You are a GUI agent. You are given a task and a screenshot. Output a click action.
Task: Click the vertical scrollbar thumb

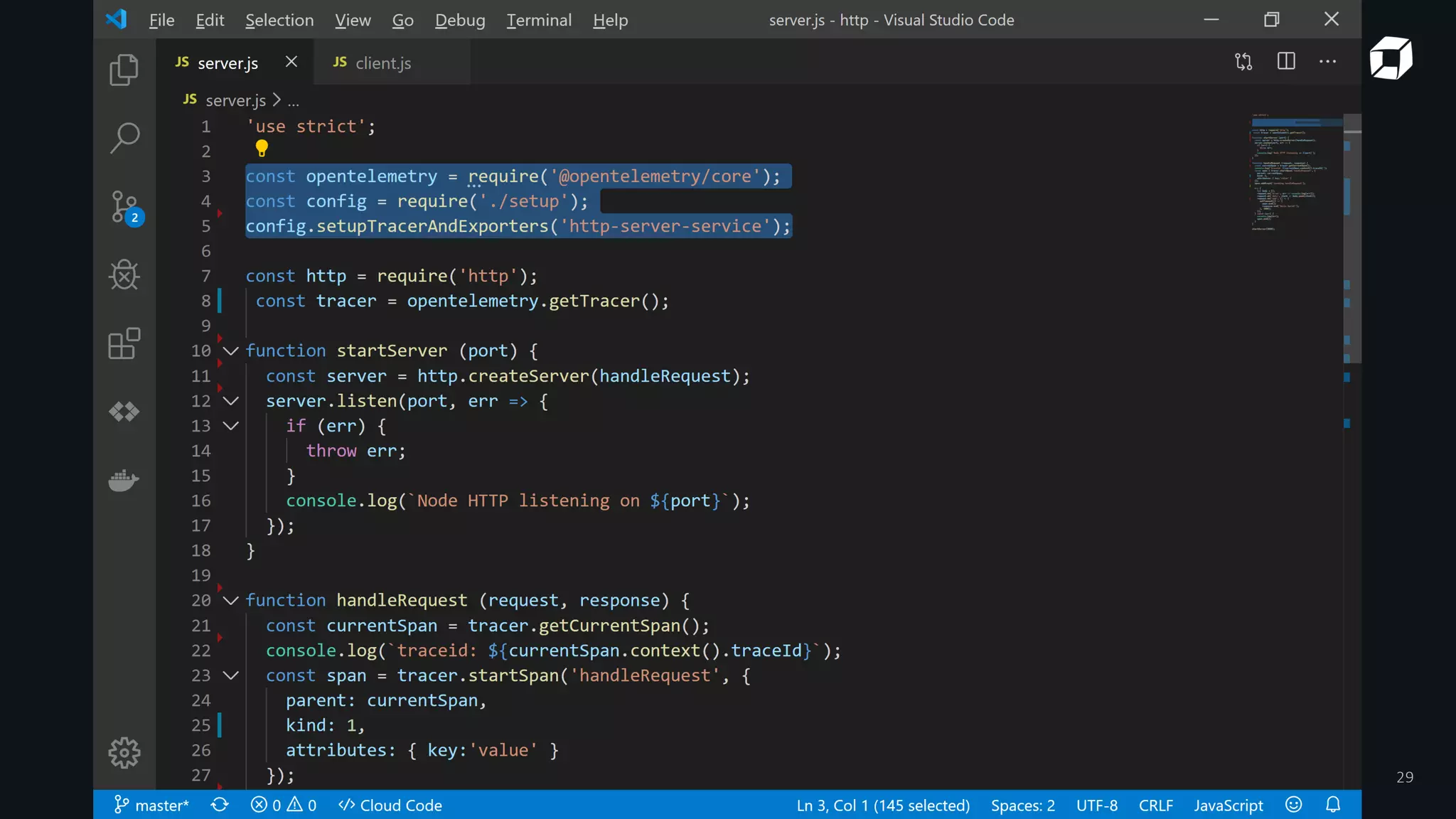point(1352,238)
